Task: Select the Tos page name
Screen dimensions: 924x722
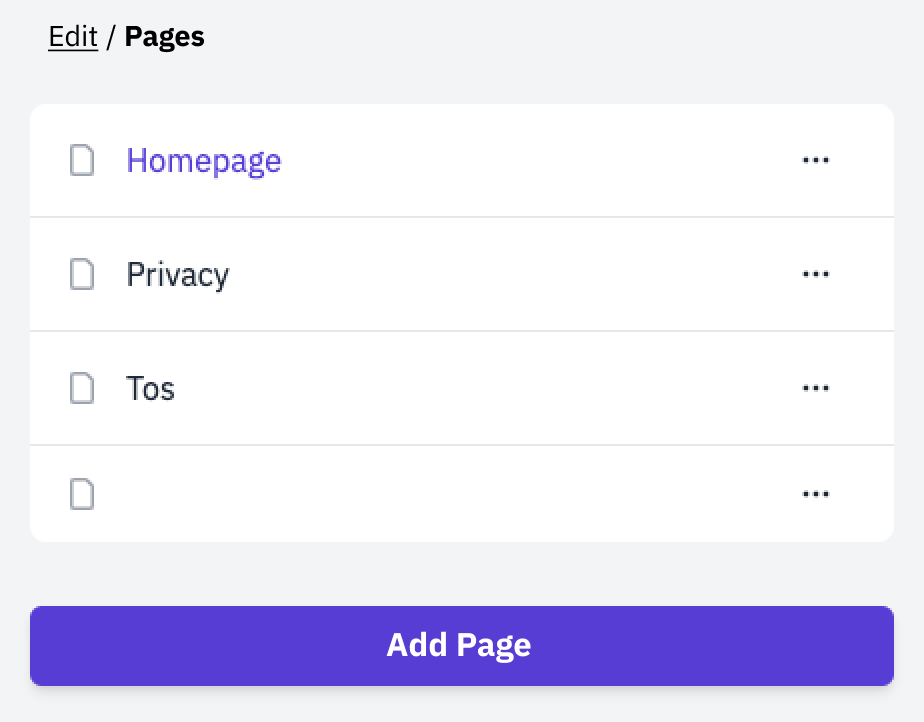Action: tap(151, 388)
